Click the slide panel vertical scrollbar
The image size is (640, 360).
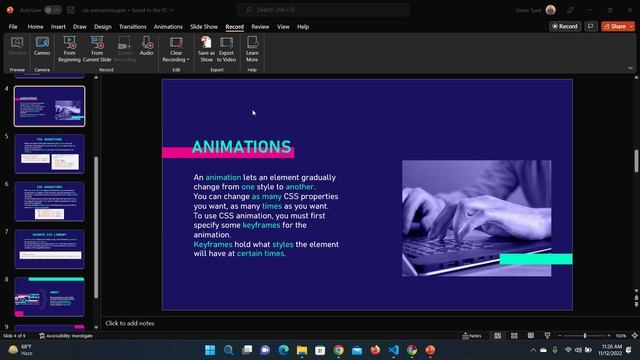[96, 227]
